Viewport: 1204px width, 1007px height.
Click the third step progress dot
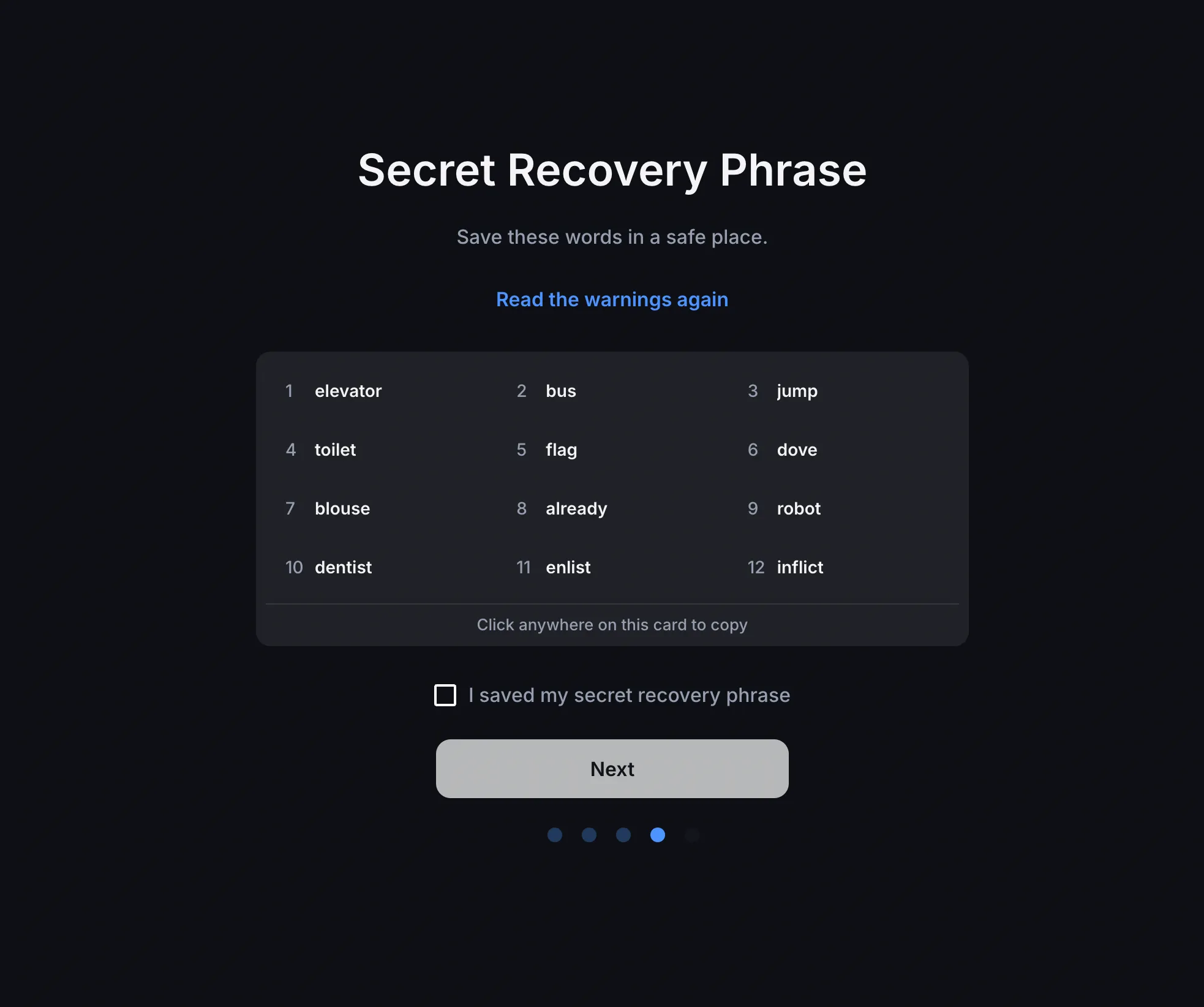tap(623, 835)
